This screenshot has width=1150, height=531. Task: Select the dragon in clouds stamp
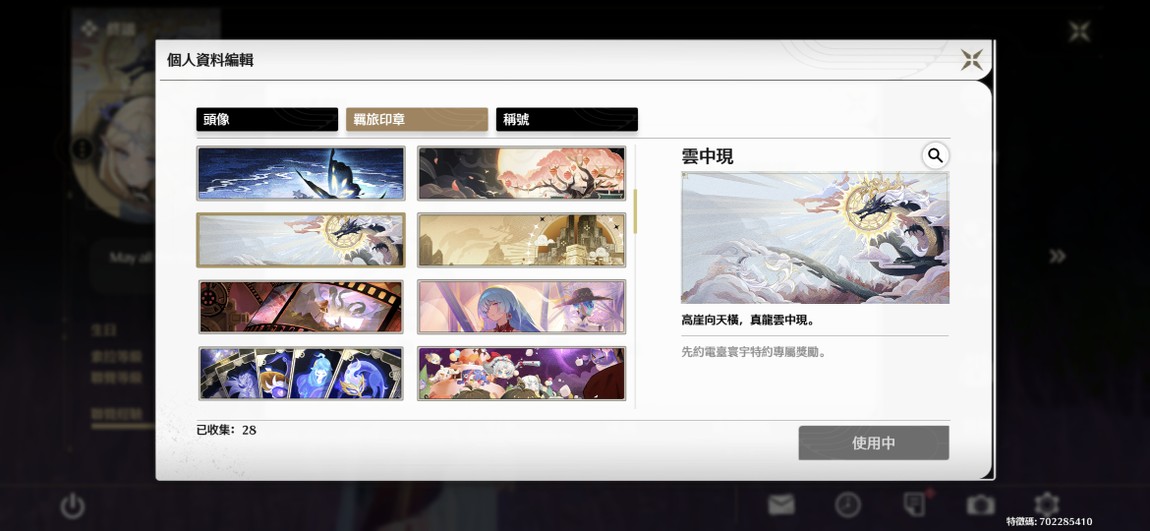point(301,240)
